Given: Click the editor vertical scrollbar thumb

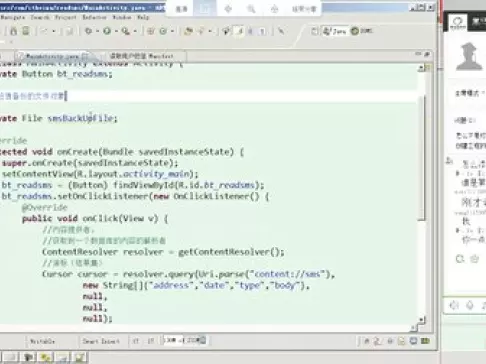Looking at the screenshot, I should coord(421,158).
